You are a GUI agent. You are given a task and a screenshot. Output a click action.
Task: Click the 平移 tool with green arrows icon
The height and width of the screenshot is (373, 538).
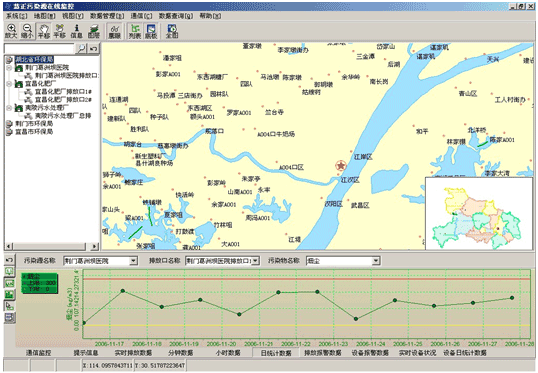[60, 31]
